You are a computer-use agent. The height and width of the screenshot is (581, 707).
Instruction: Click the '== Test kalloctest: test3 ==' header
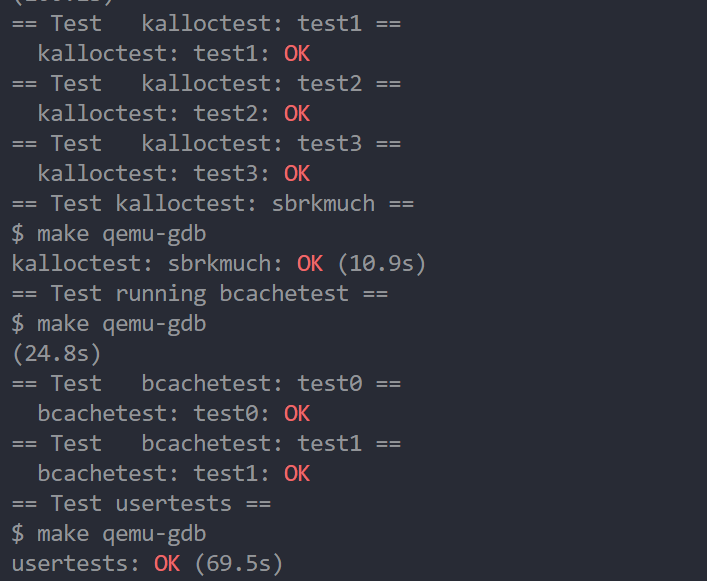[207, 144]
